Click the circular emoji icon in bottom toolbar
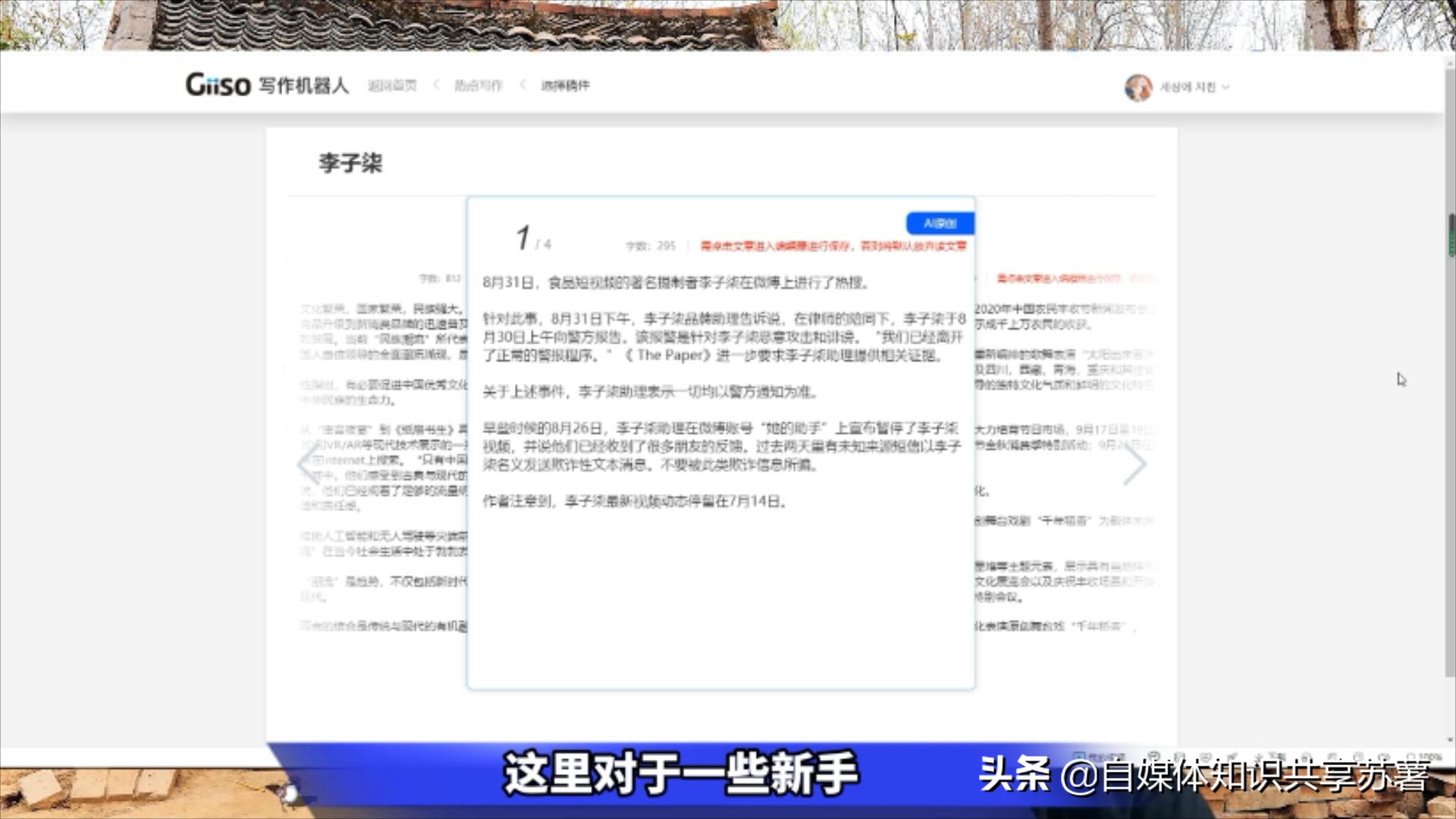Image resolution: width=1456 pixels, height=819 pixels. 1206,755
